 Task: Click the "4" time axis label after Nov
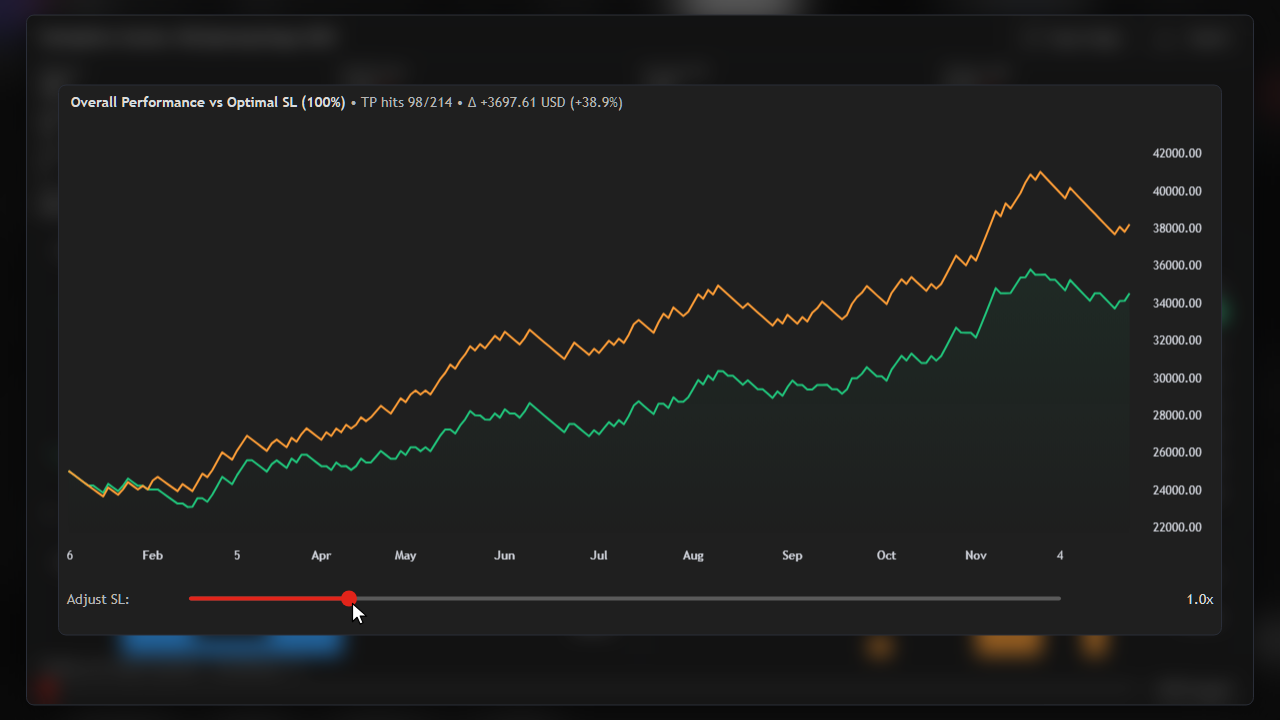point(1060,555)
